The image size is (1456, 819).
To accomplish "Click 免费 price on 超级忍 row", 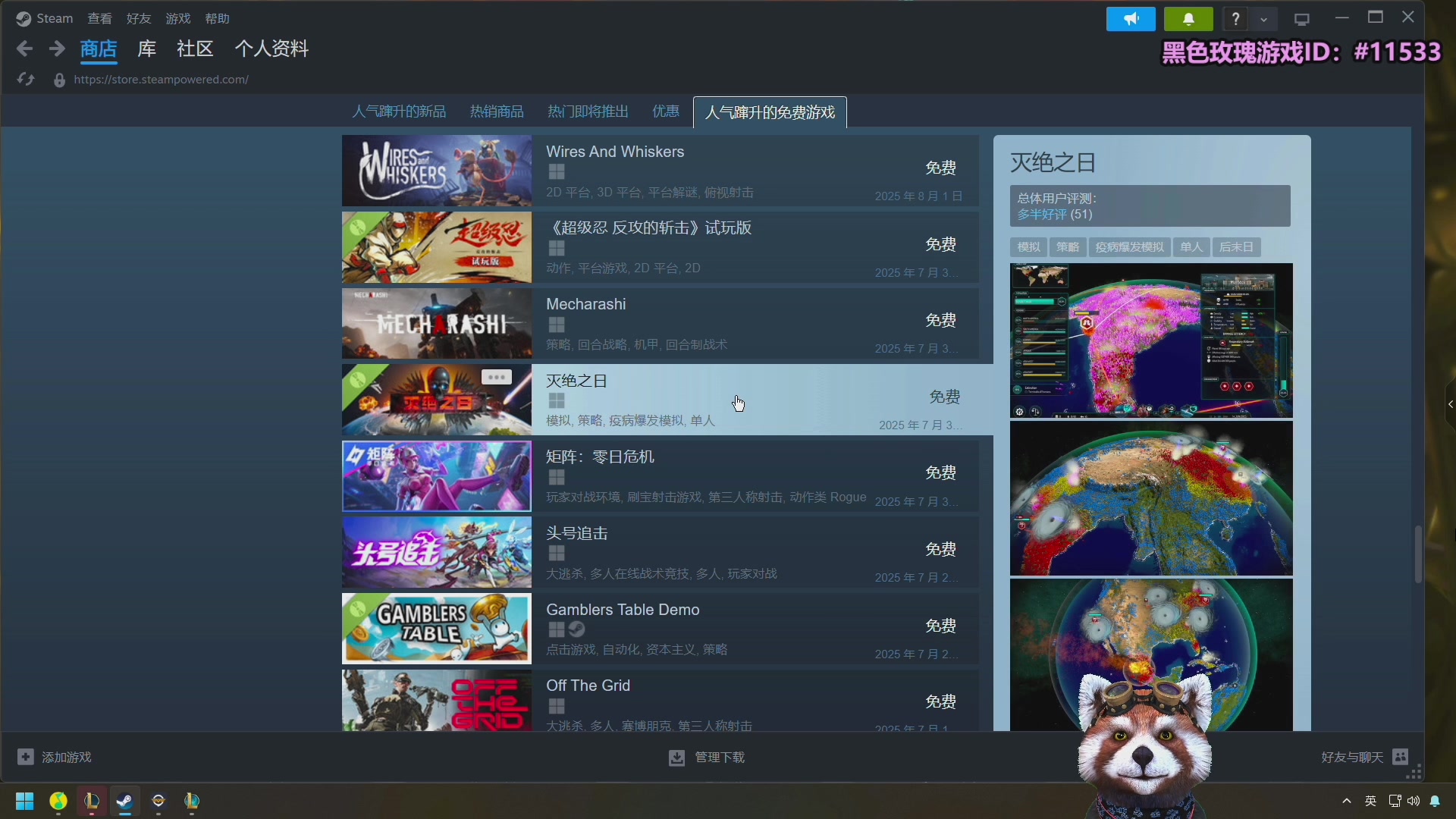I will coord(941,244).
